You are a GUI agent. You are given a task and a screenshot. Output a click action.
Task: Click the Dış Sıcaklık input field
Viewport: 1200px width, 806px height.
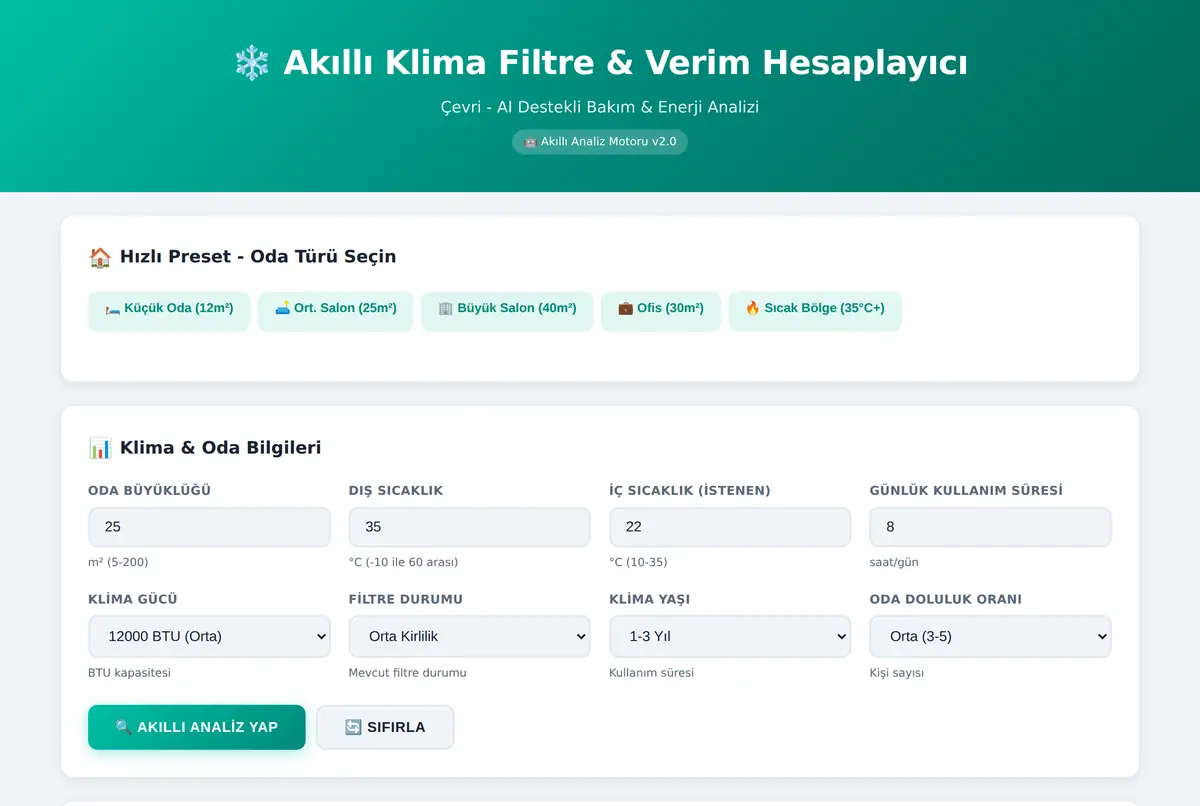click(x=470, y=527)
